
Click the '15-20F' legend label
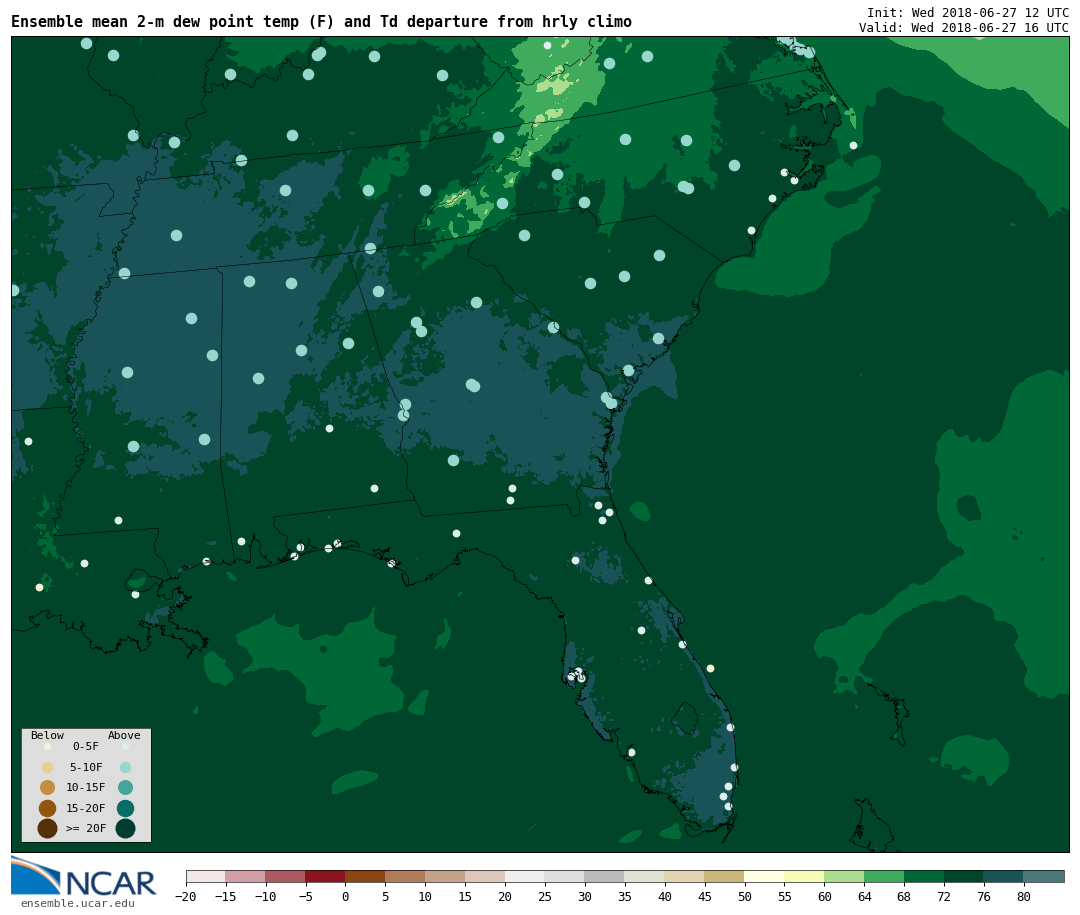pyautogui.click(x=86, y=808)
